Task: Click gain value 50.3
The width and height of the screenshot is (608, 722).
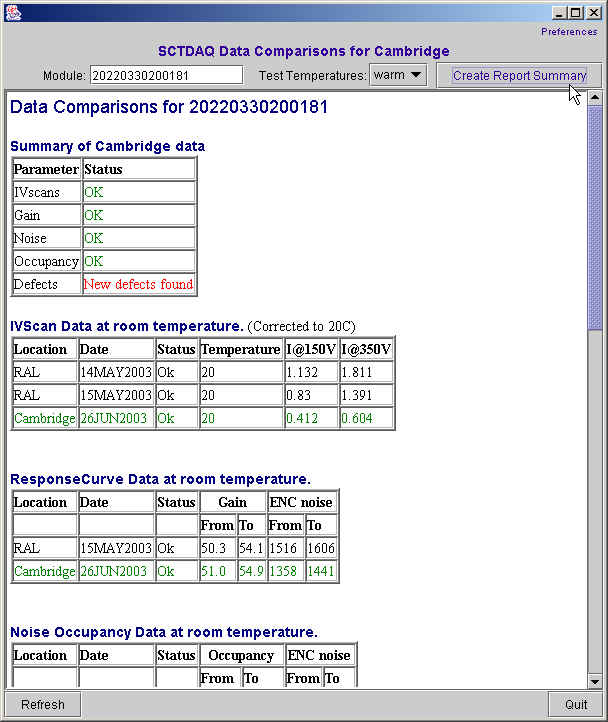Action: click(x=213, y=548)
